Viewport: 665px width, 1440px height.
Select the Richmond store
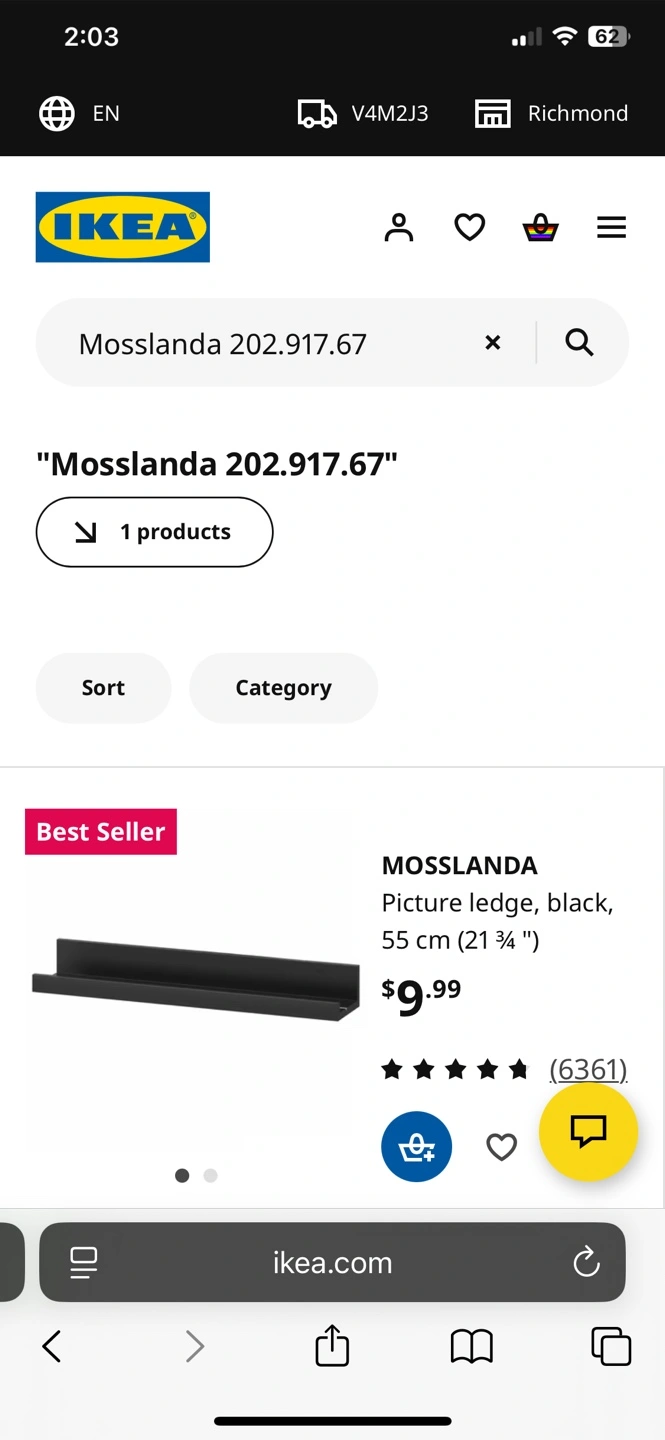pos(551,113)
